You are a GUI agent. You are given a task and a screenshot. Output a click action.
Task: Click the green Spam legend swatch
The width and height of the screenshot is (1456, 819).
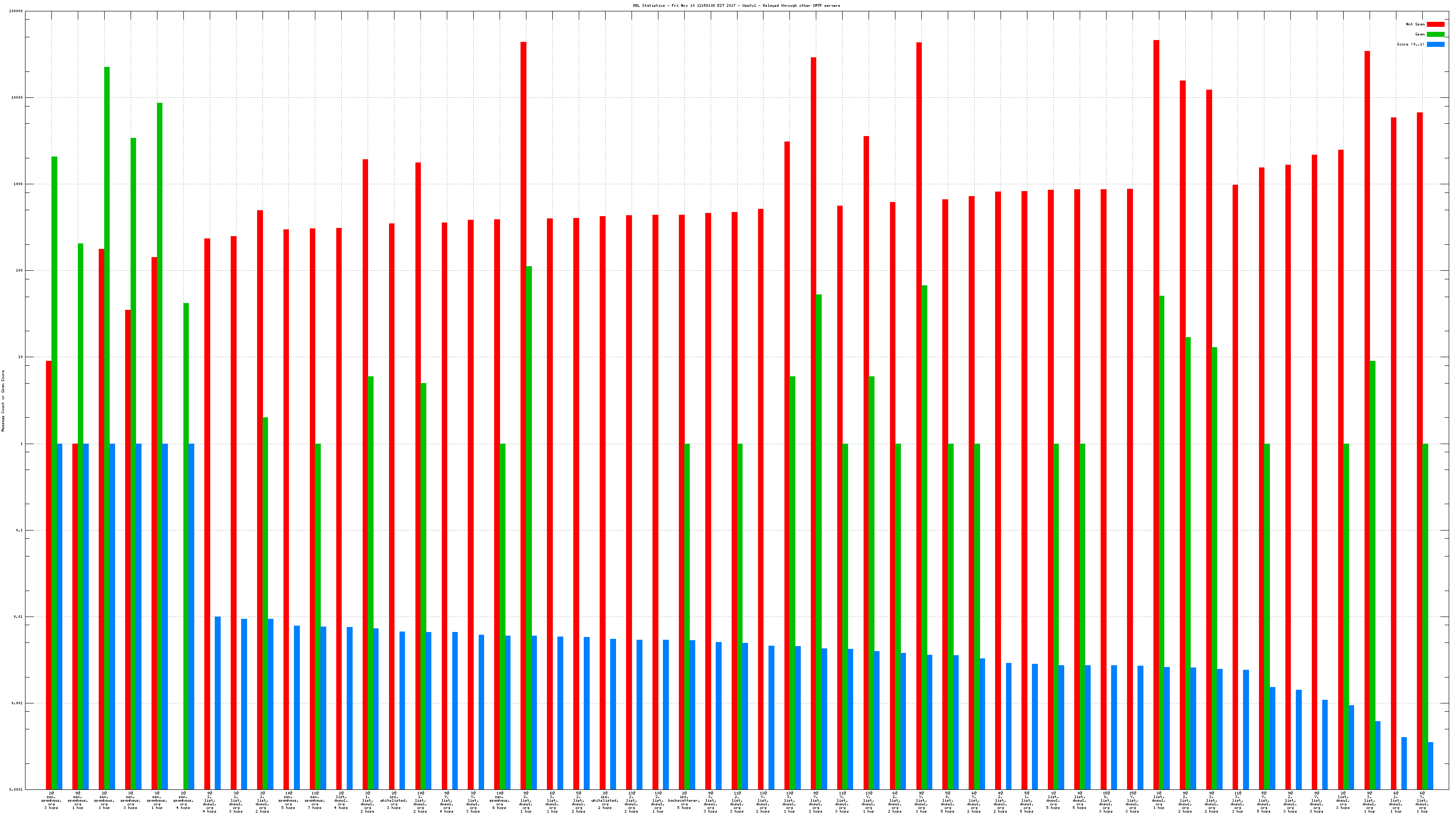1436,35
